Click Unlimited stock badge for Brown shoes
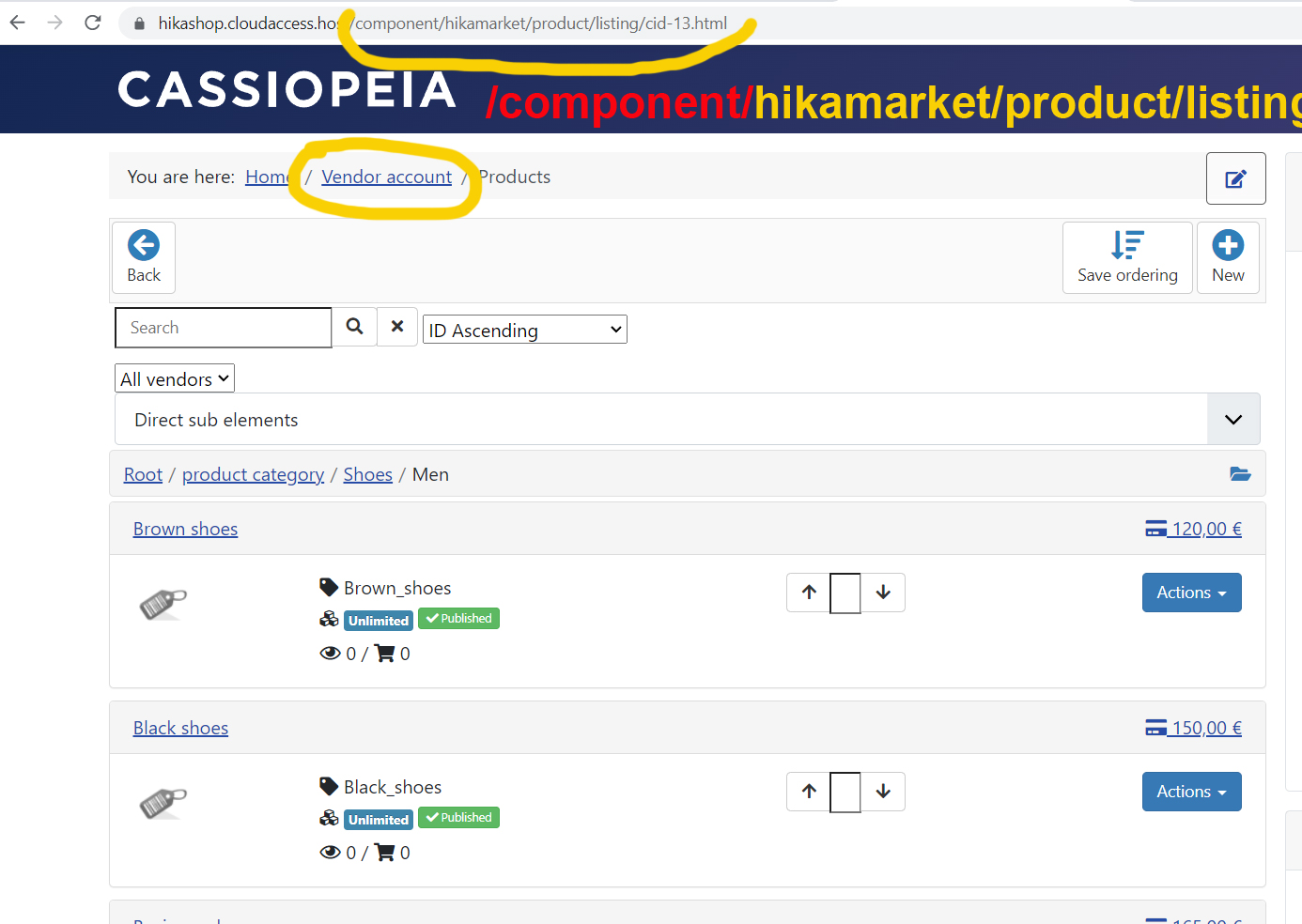This screenshot has width=1302, height=924. tap(379, 621)
